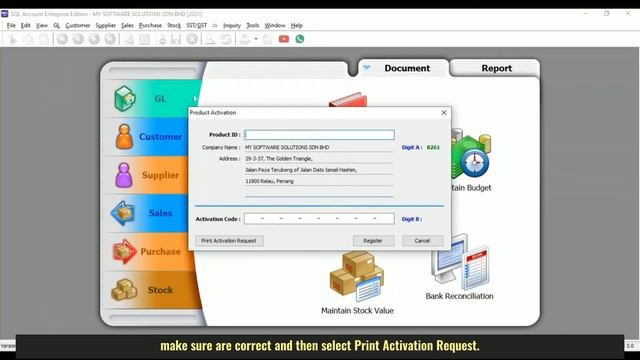640x360 pixels.
Task: Open the Help menu
Action: coord(297,25)
